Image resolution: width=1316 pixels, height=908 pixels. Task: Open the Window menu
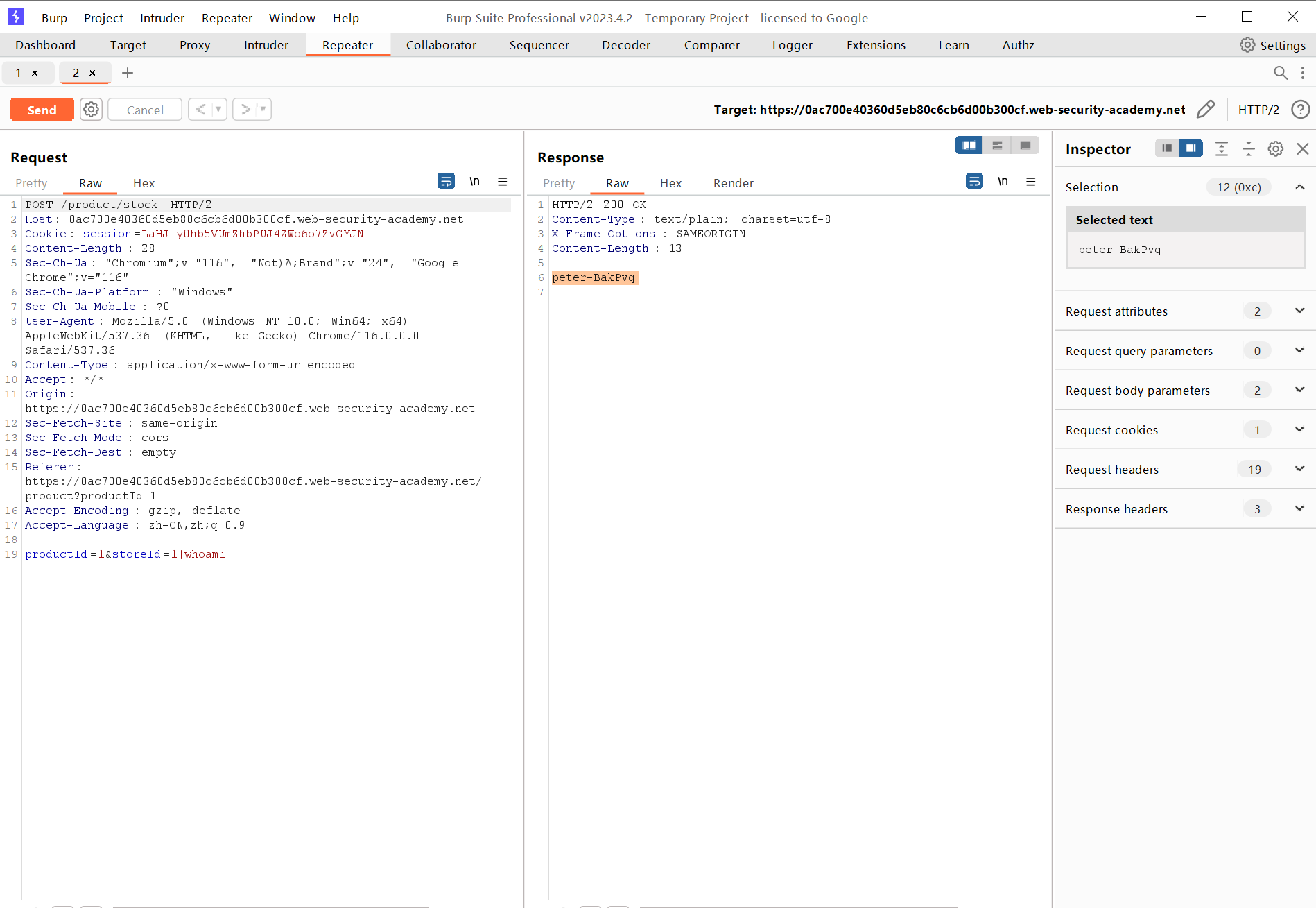tap(292, 18)
